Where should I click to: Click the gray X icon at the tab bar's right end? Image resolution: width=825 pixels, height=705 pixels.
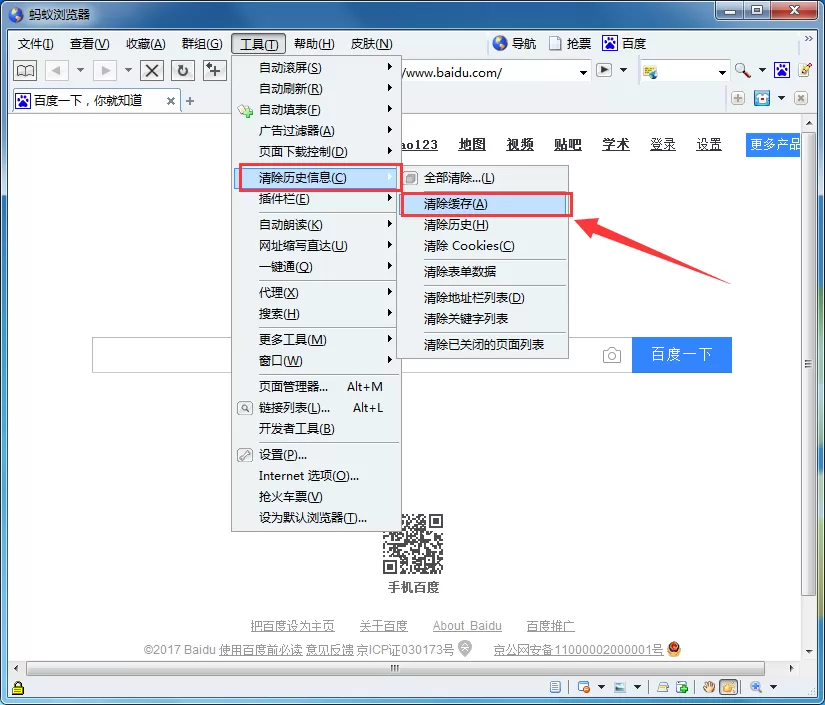pyautogui.click(x=800, y=98)
